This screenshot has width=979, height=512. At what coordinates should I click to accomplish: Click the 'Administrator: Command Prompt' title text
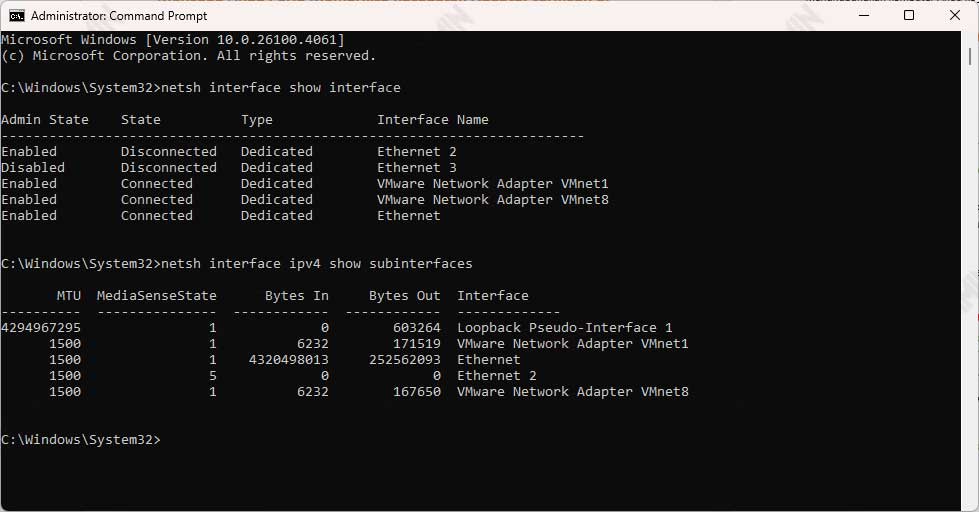tap(119, 16)
